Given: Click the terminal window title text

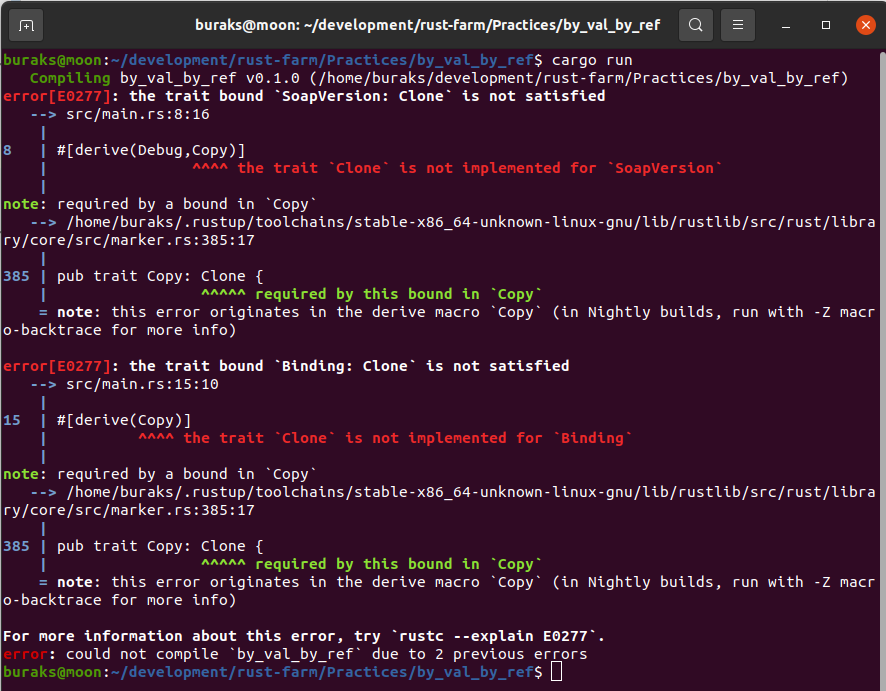Looking at the screenshot, I should [x=427, y=24].
